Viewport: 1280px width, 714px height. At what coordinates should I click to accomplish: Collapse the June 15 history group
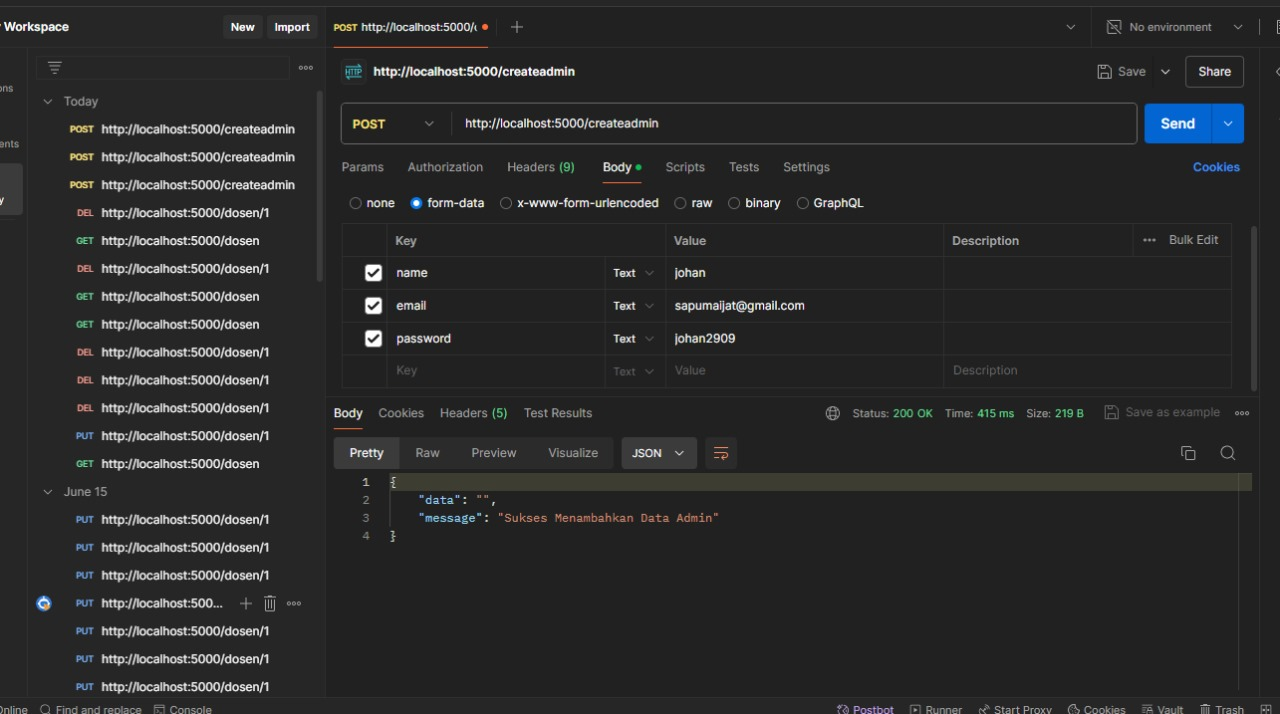[x=48, y=492]
